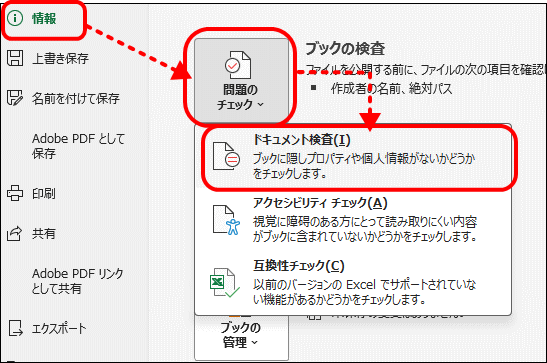Click the ブックの検査 heading text
Image resolution: width=547 pixels, height=363 pixels.
[x=345, y=48]
